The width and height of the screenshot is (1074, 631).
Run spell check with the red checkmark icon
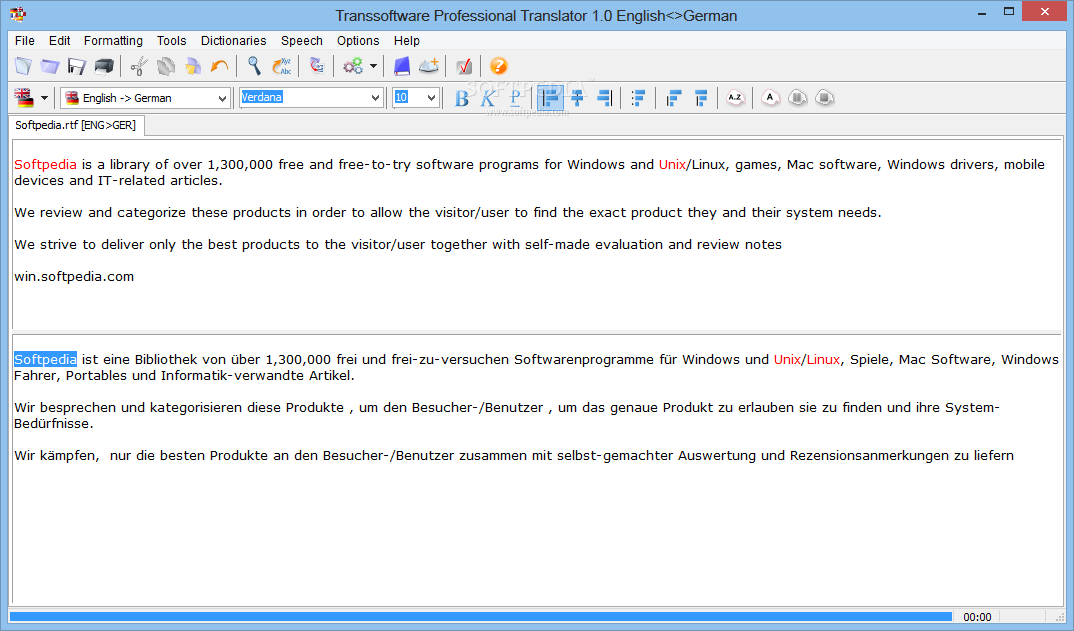coord(464,66)
